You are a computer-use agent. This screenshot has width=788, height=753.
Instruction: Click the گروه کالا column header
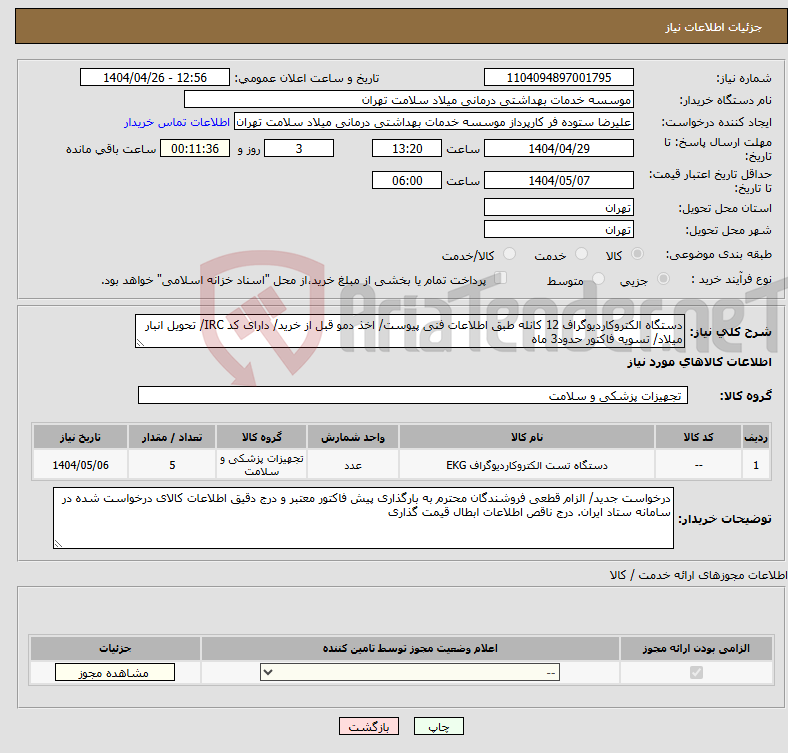pyautogui.click(x=261, y=437)
